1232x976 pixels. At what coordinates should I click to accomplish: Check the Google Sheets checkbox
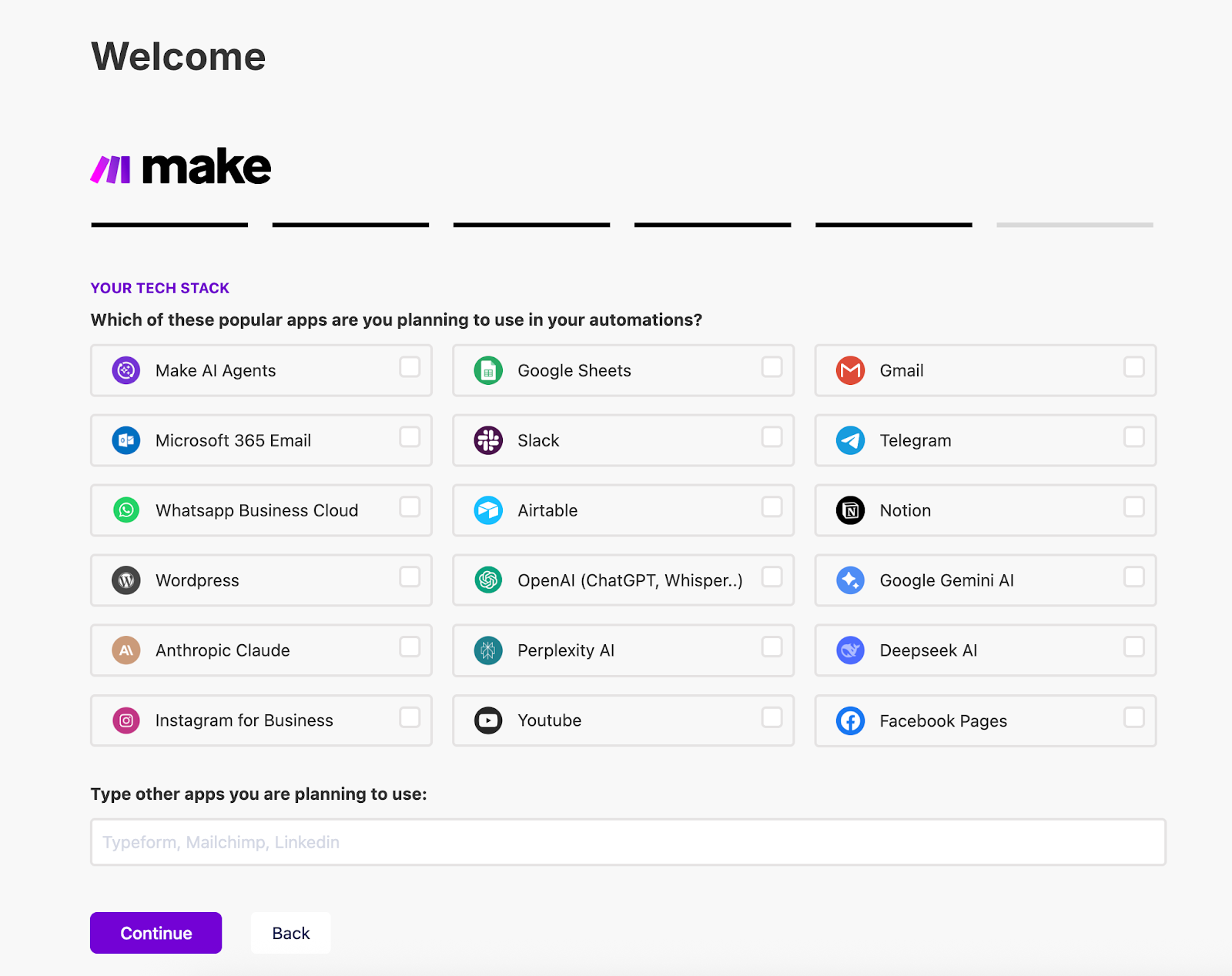(772, 368)
